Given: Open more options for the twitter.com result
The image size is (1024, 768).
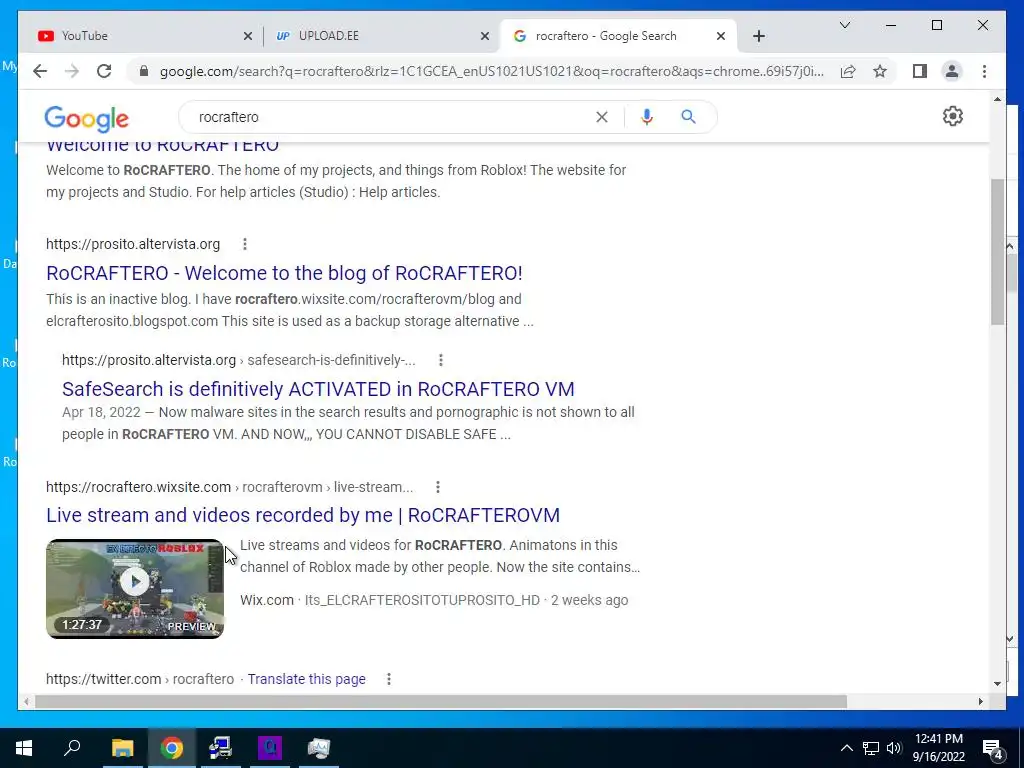Looking at the screenshot, I should (x=389, y=679).
